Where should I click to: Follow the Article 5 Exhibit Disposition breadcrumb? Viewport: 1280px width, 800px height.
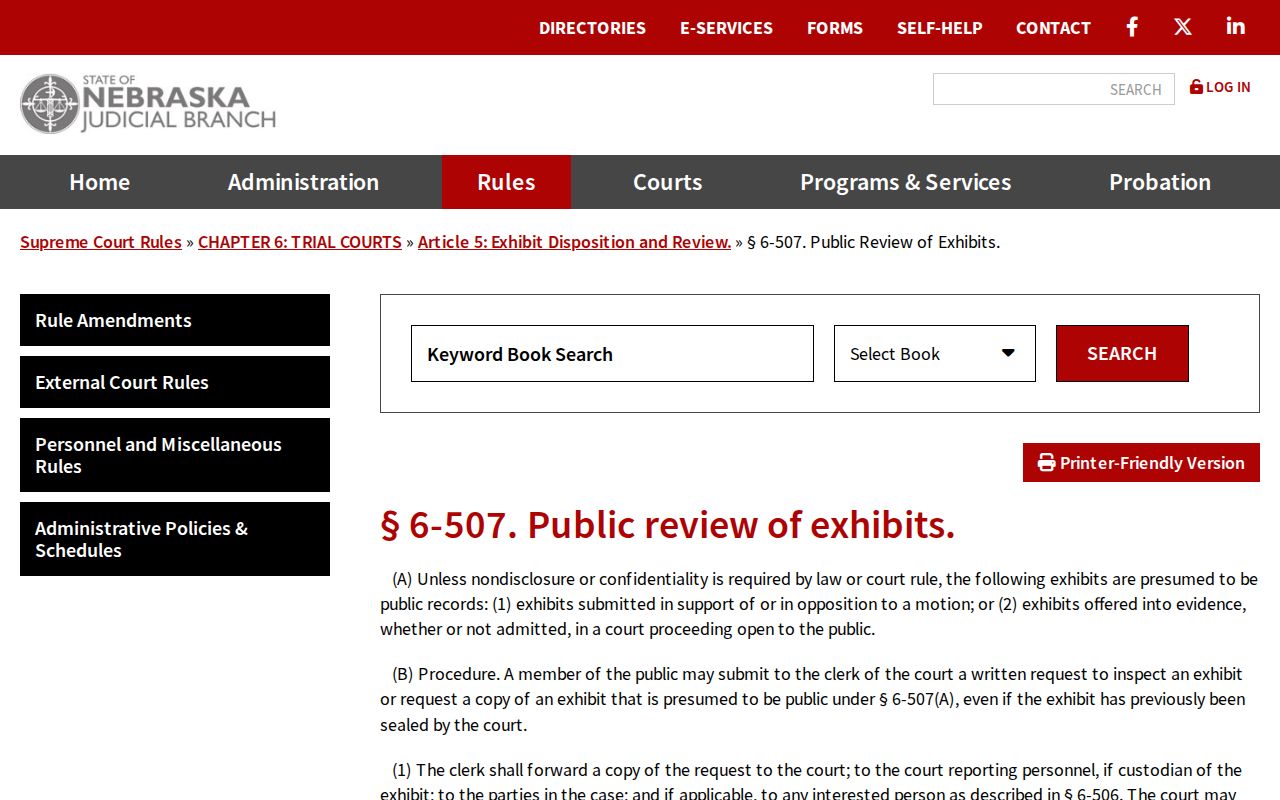pos(575,242)
